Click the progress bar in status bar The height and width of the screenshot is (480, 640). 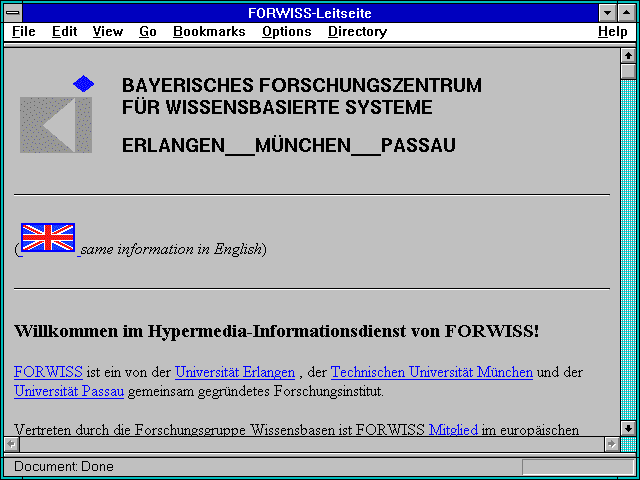(x=578, y=467)
